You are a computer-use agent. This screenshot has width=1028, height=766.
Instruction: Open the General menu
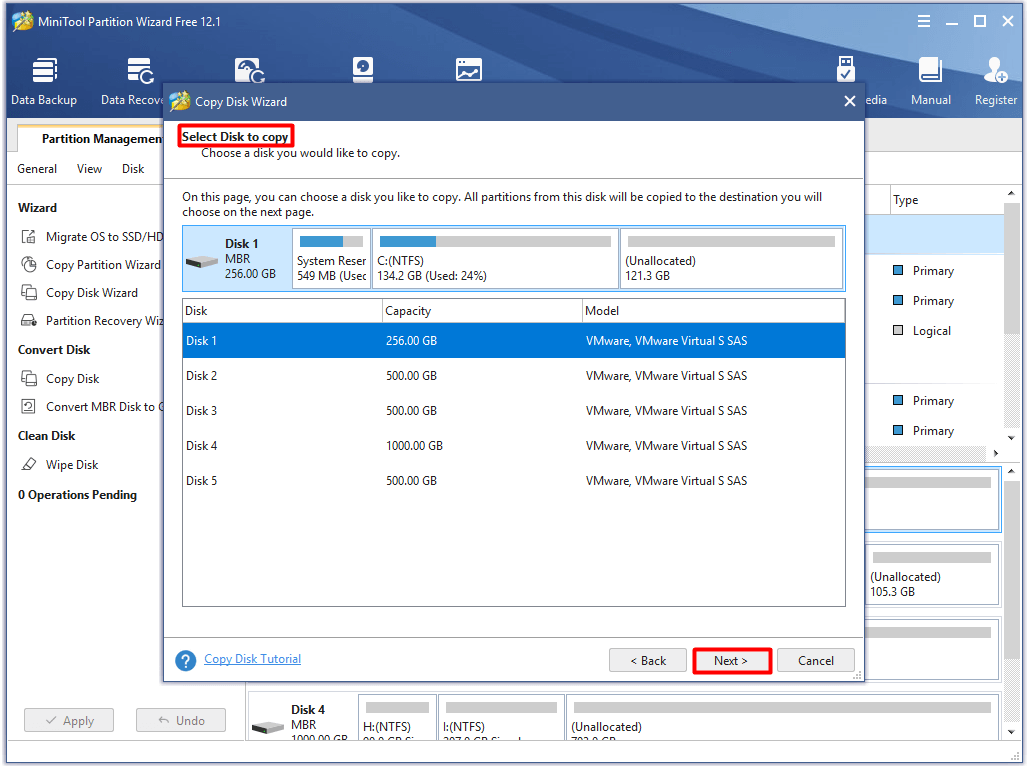click(x=37, y=169)
